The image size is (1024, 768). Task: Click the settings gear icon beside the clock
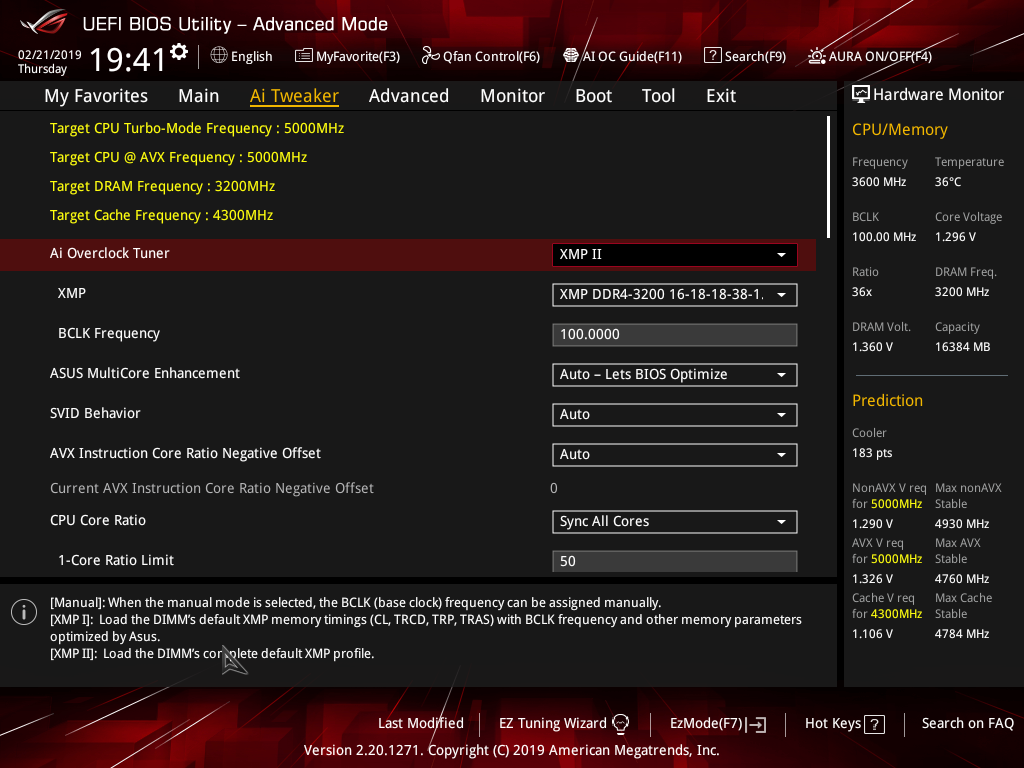pyautogui.click(x=179, y=52)
